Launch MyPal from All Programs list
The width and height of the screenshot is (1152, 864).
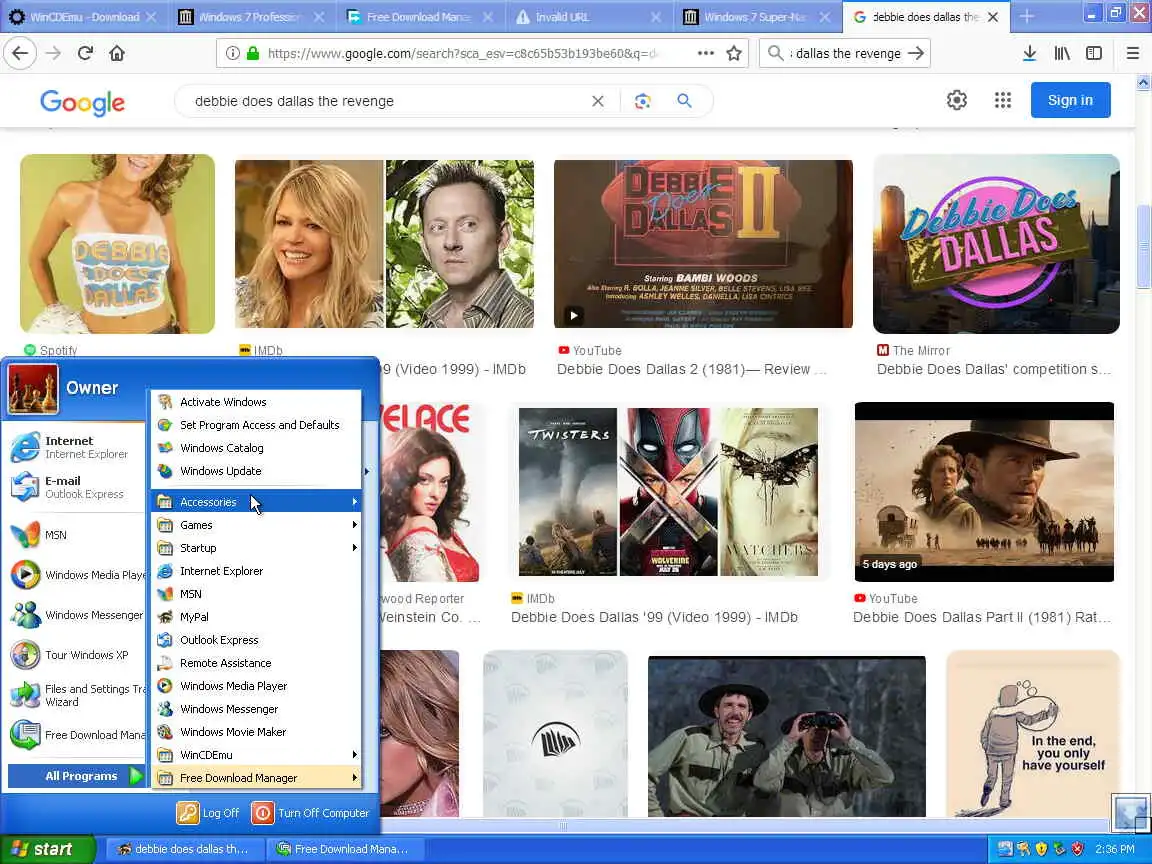coord(257,617)
